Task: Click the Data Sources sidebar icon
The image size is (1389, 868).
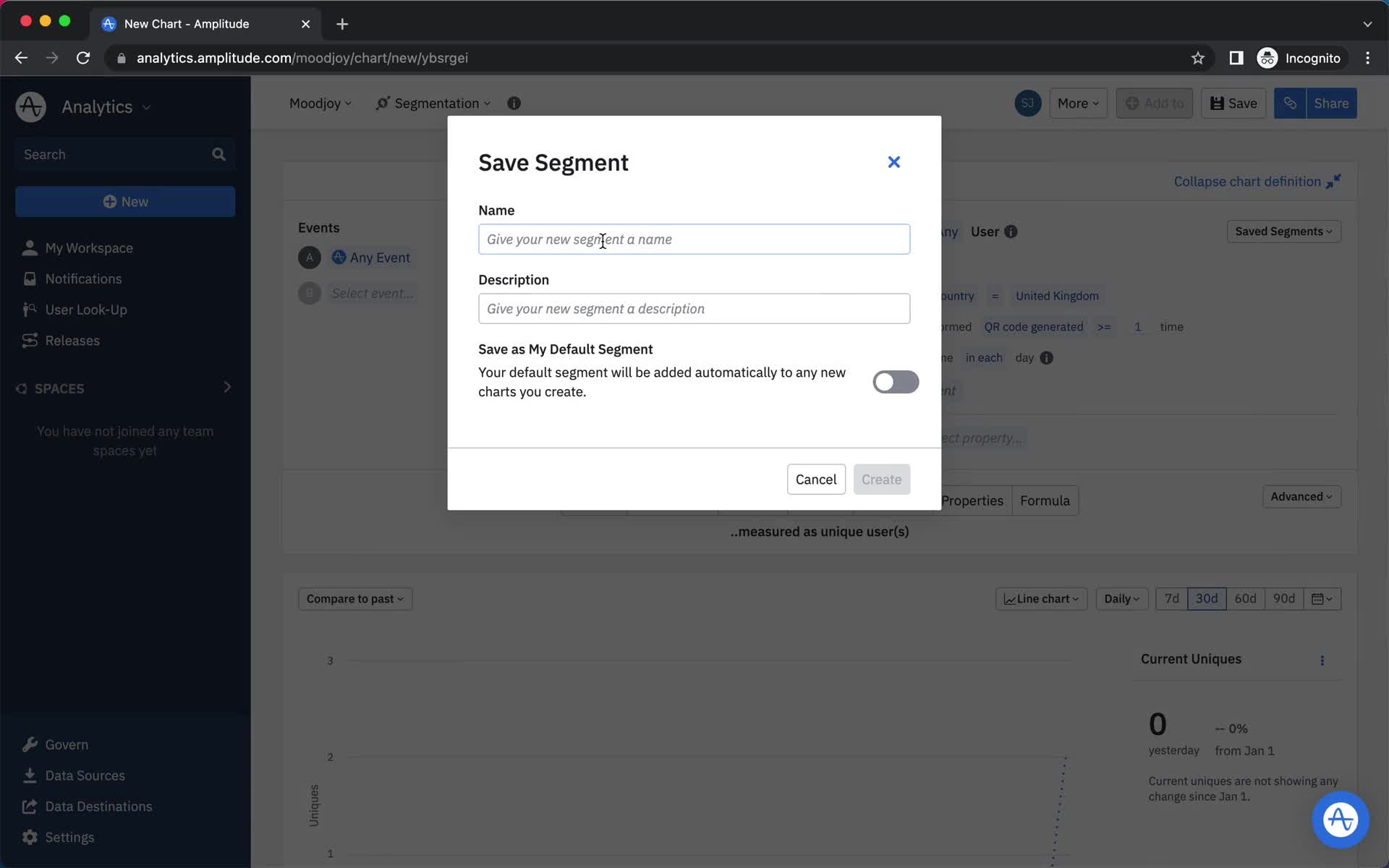Action: 28,775
